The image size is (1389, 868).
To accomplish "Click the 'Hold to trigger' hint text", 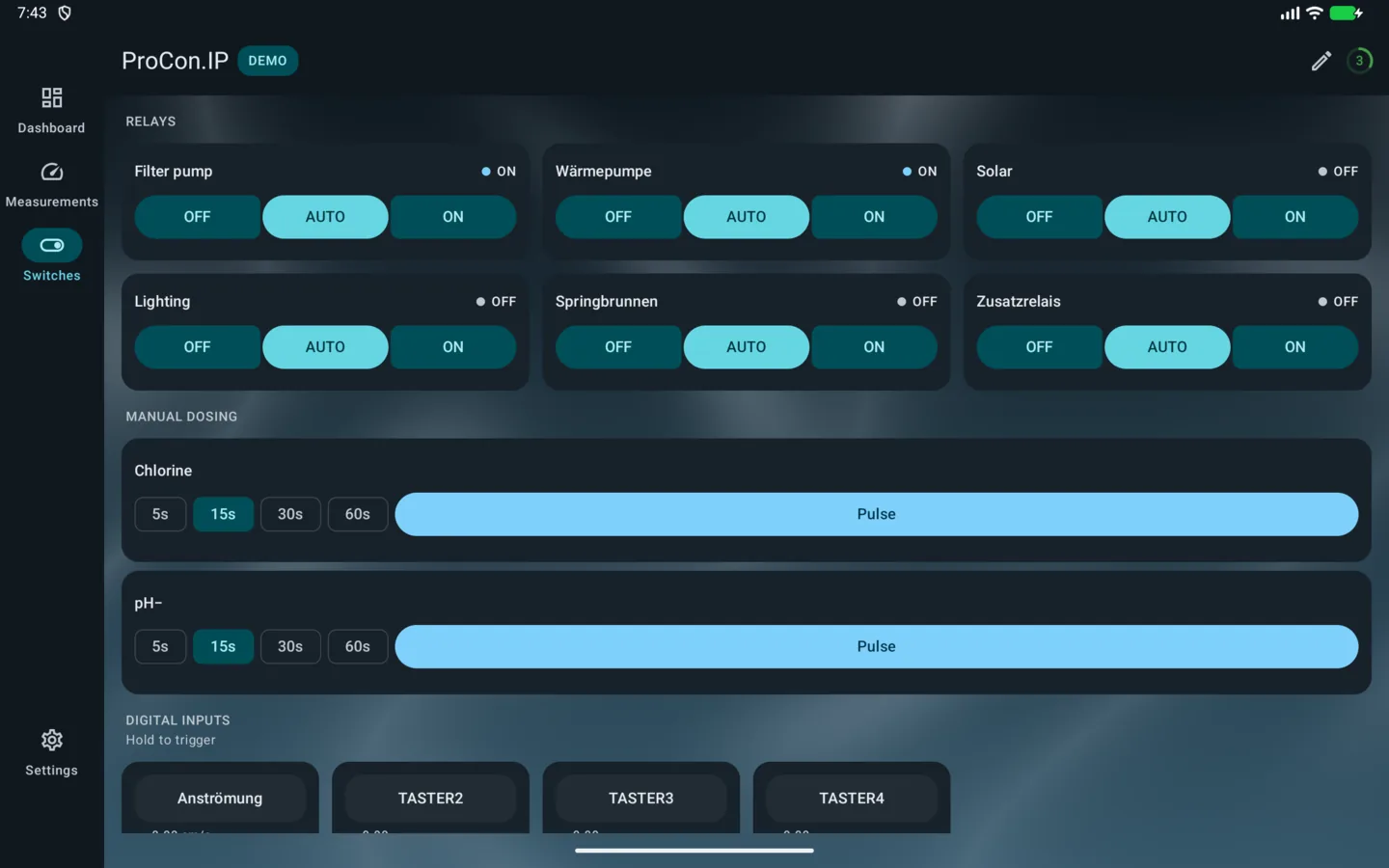I will pos(171,740).
